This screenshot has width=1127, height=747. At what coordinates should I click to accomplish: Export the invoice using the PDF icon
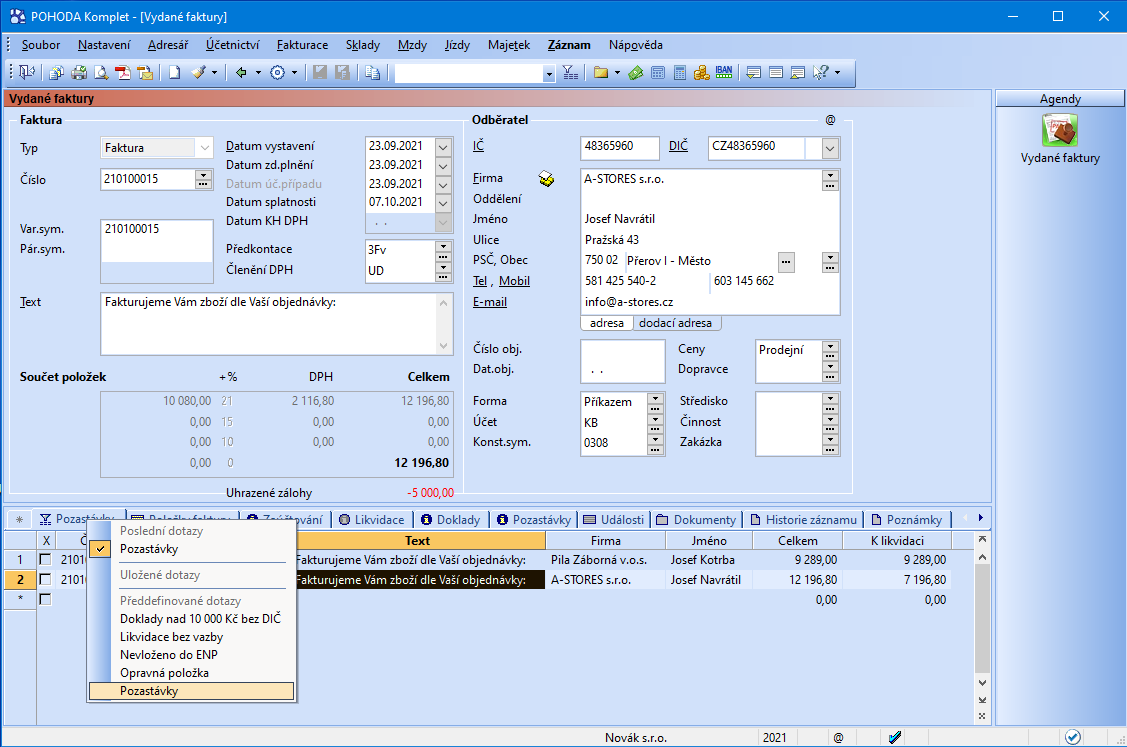point(124,72)
